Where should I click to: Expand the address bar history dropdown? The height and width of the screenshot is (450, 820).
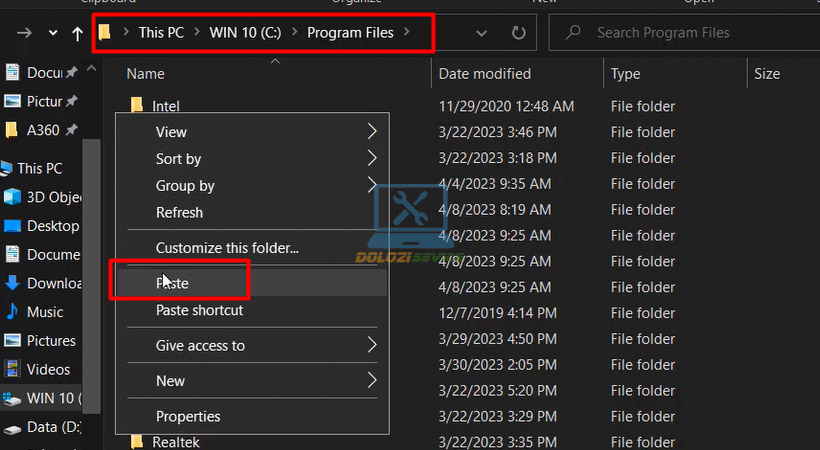coord(482,33)
